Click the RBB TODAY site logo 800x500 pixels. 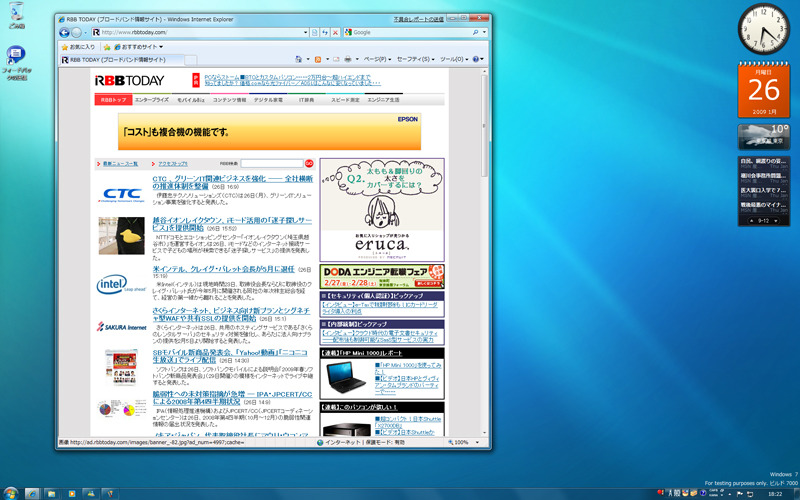pos(130,81)
